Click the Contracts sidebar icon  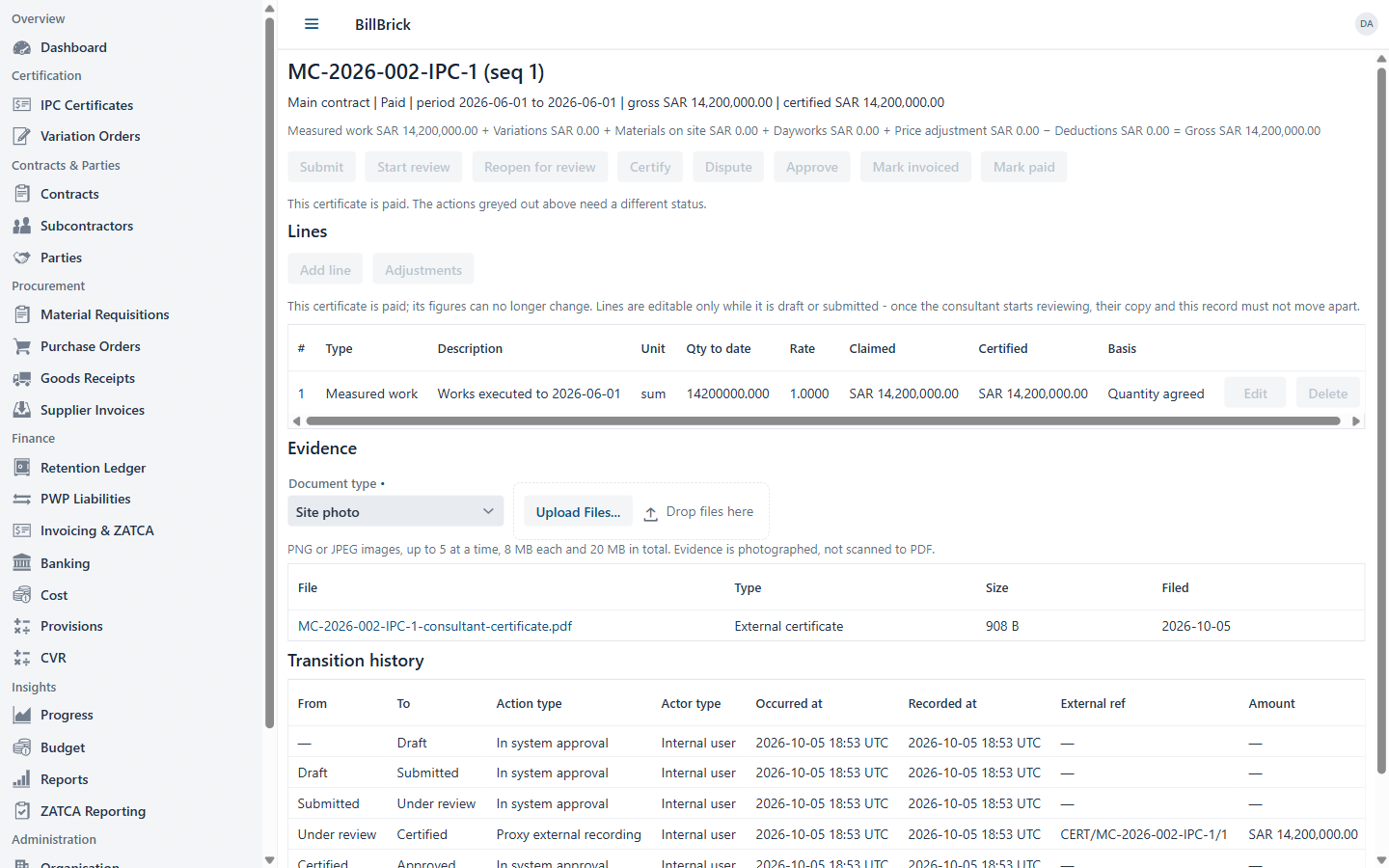[x=22, y=194]
